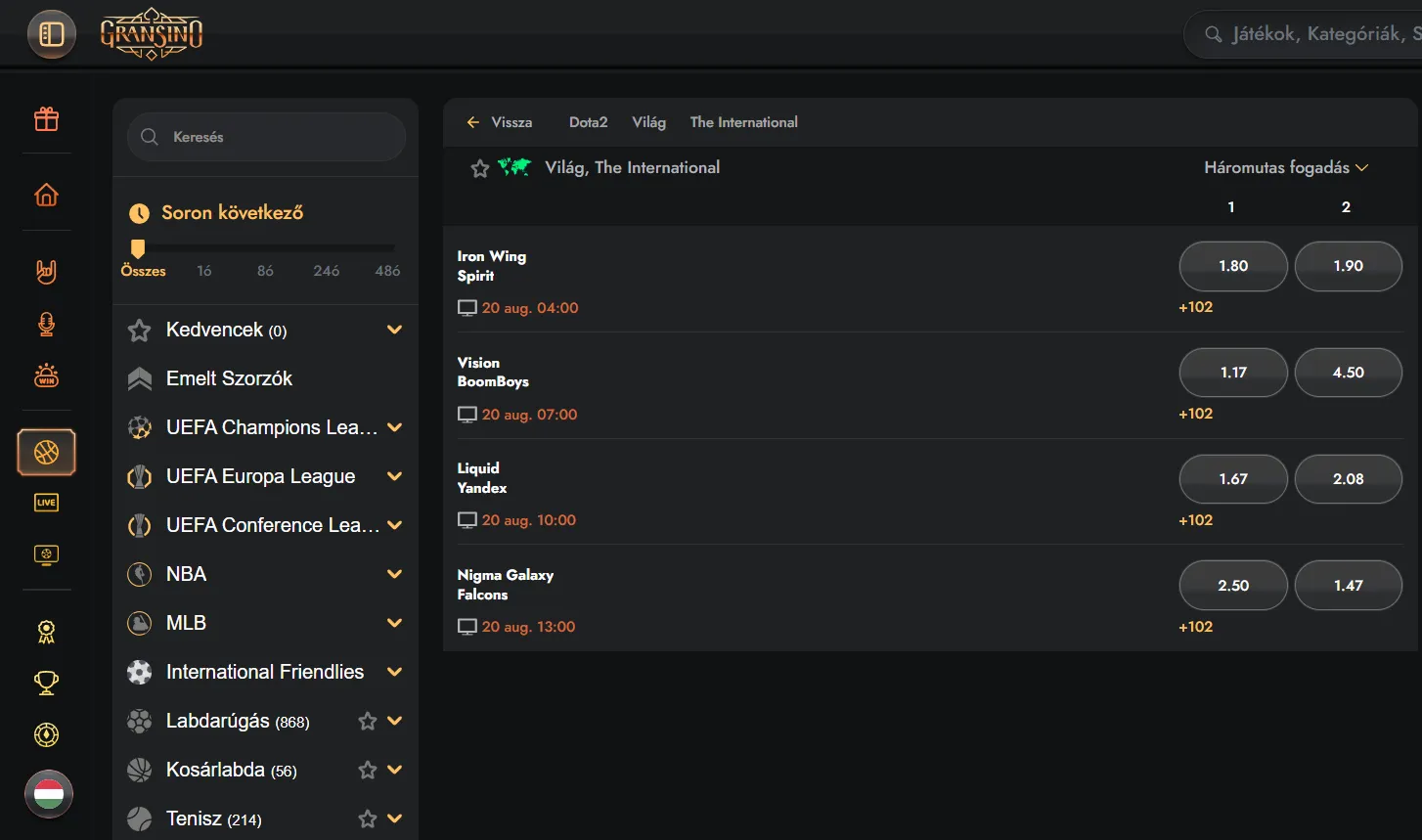The image size is (1422, 840).
Task: Click the stream monitor icon for Liquid match
Action: 467,520
